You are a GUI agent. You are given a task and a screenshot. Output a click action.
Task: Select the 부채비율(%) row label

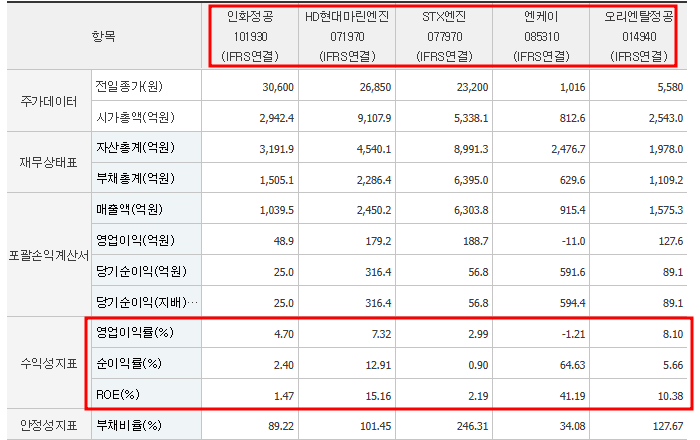click(x=129, y=425)
